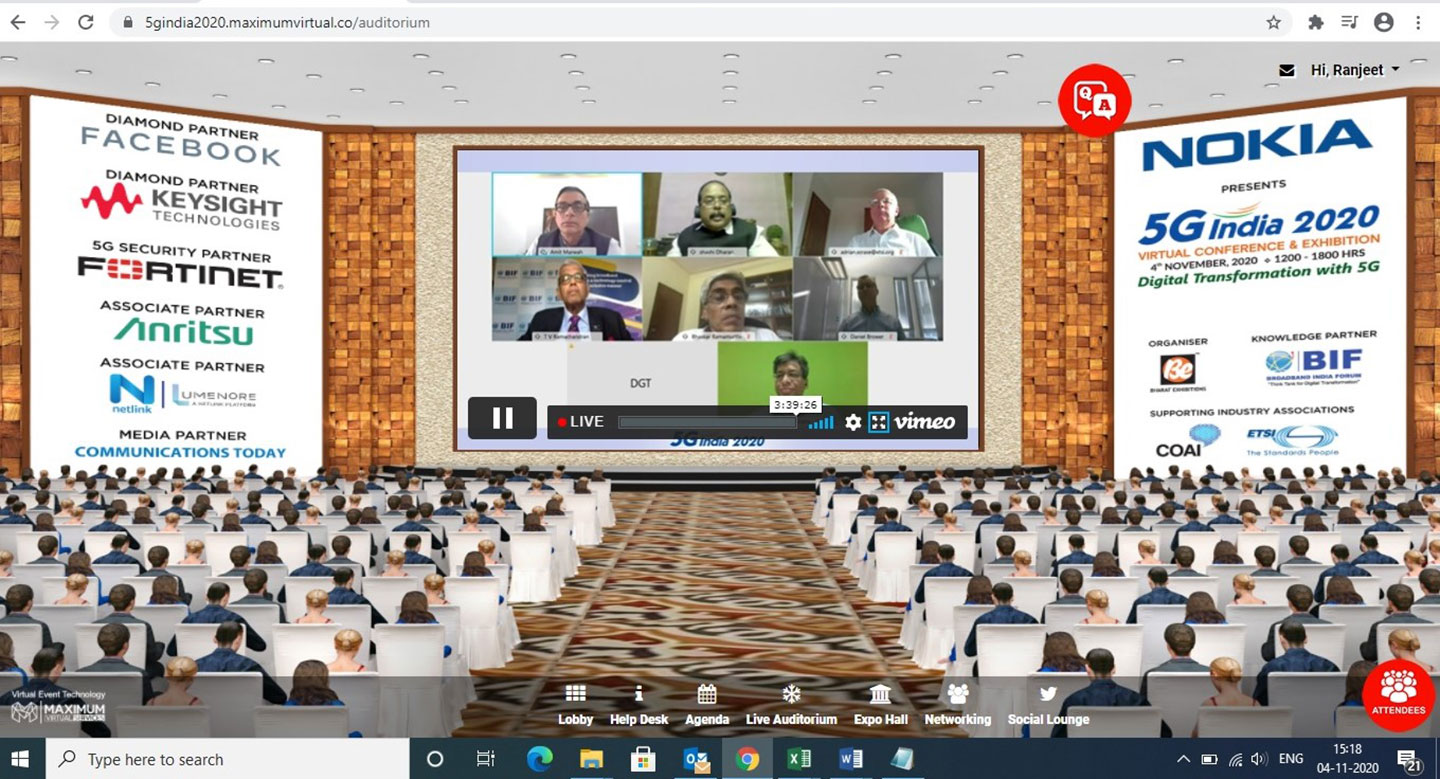This screenshot has height=779, width=1440.
Task: Click the Nokia logo on right banner
Action: click(1257, 147)
